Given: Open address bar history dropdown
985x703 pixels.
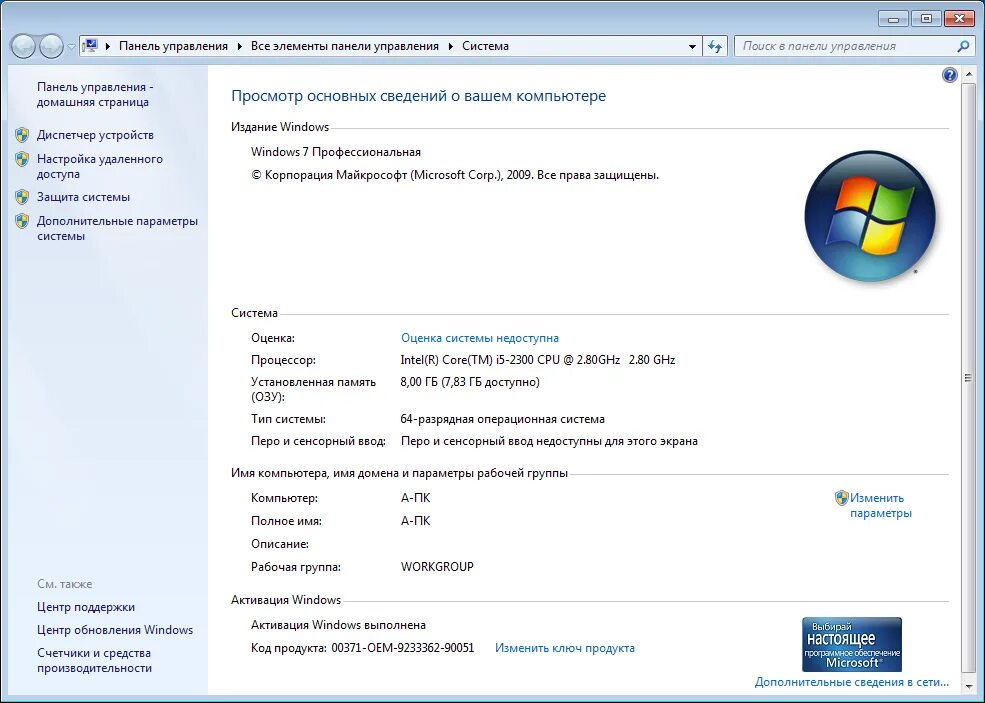Looking at the screenshot, I should click(692, 46).
